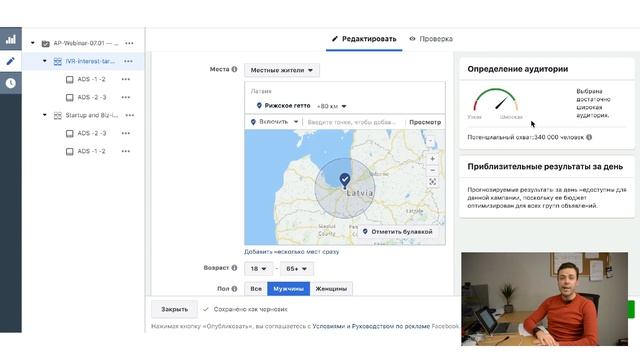Click the AP-Webinar campaign folder icon
The height and width of the screenshot is (360, 640).
[x=46, y=43]
